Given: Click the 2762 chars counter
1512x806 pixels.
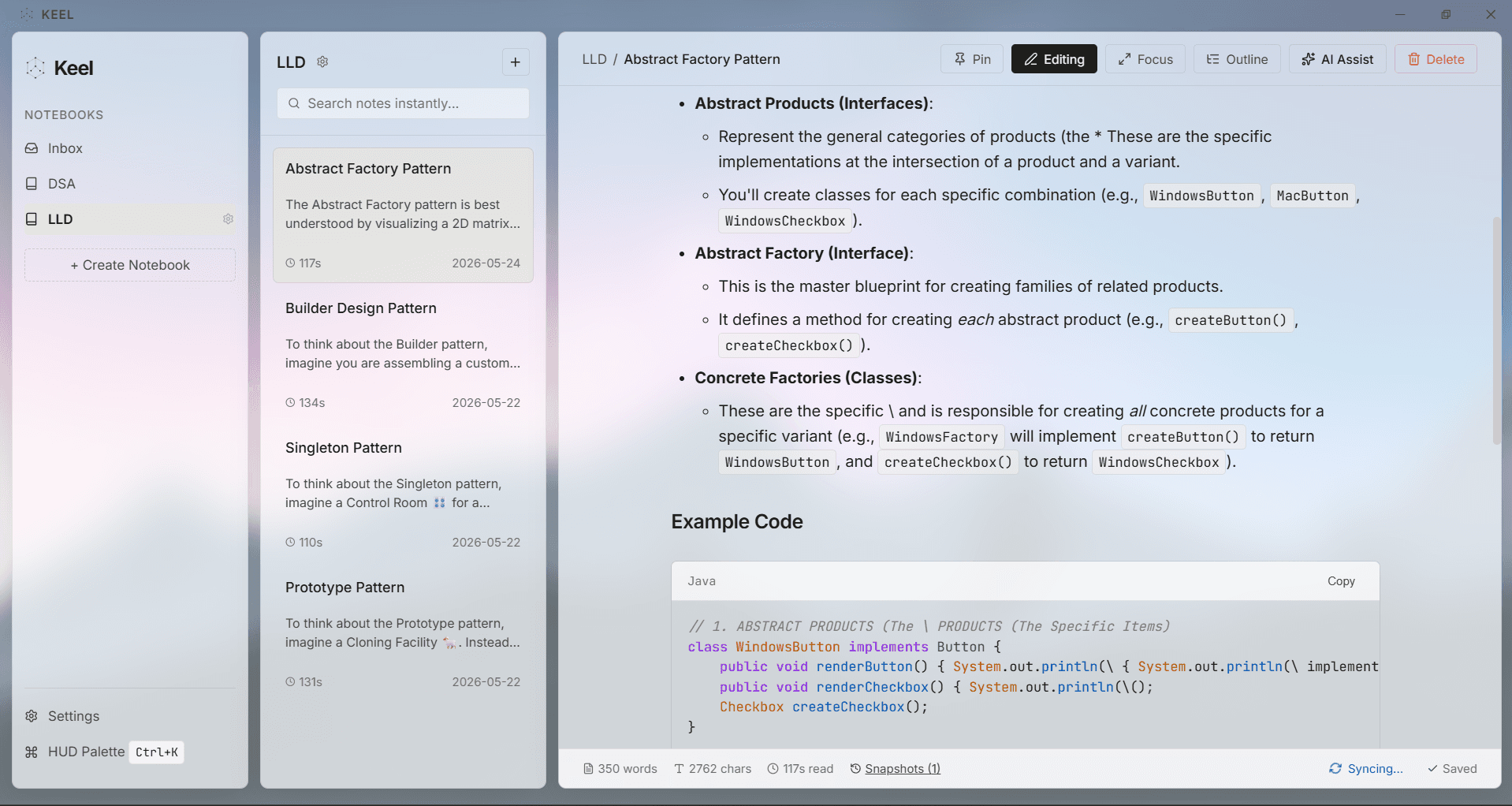Looking at the screenshot, I should (x=713, y=769).
